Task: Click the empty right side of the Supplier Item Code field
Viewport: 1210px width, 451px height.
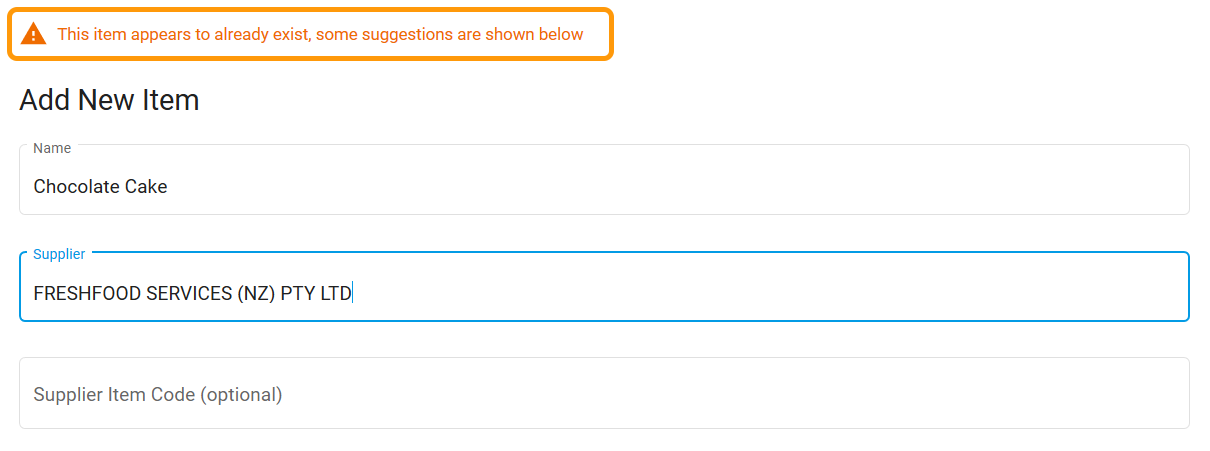Action: pyautogui.click(x=900, y=394)
